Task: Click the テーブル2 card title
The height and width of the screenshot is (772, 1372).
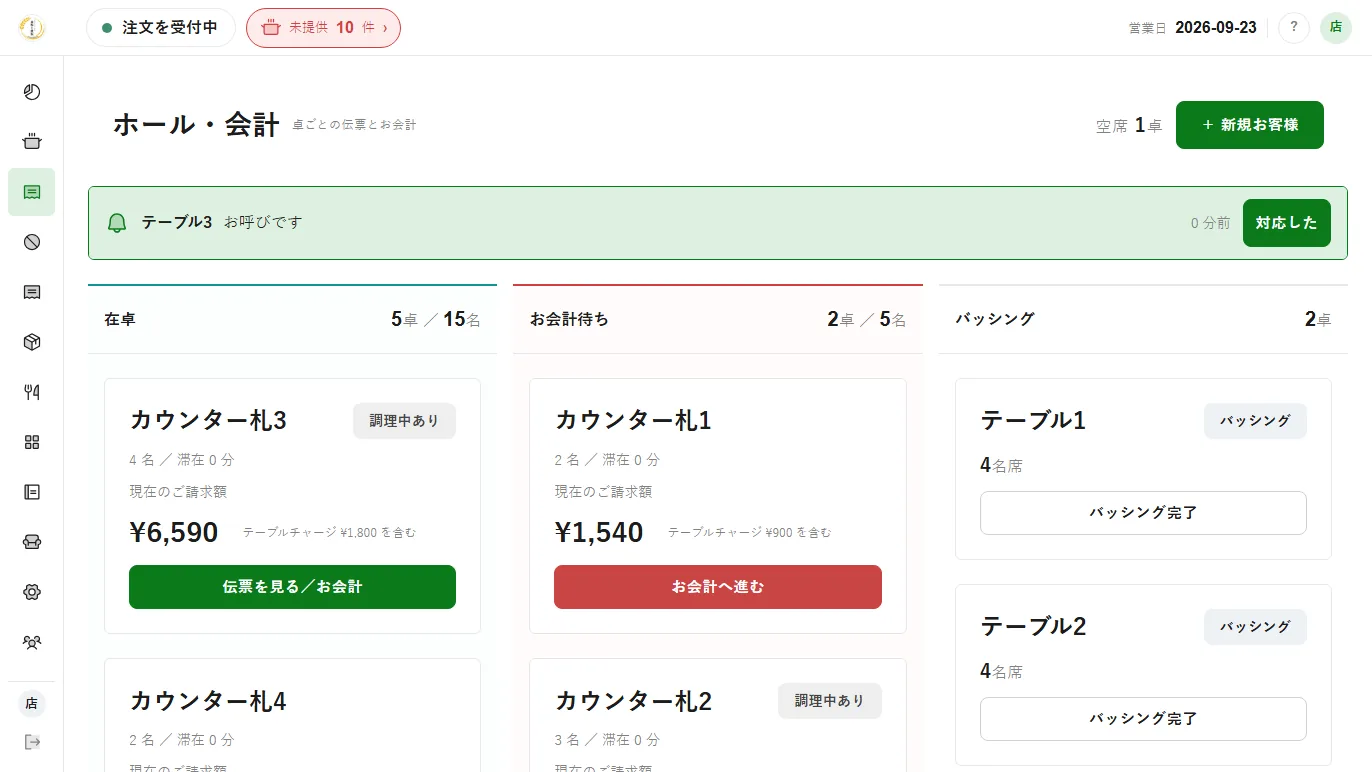Action: pos(1033,626)
